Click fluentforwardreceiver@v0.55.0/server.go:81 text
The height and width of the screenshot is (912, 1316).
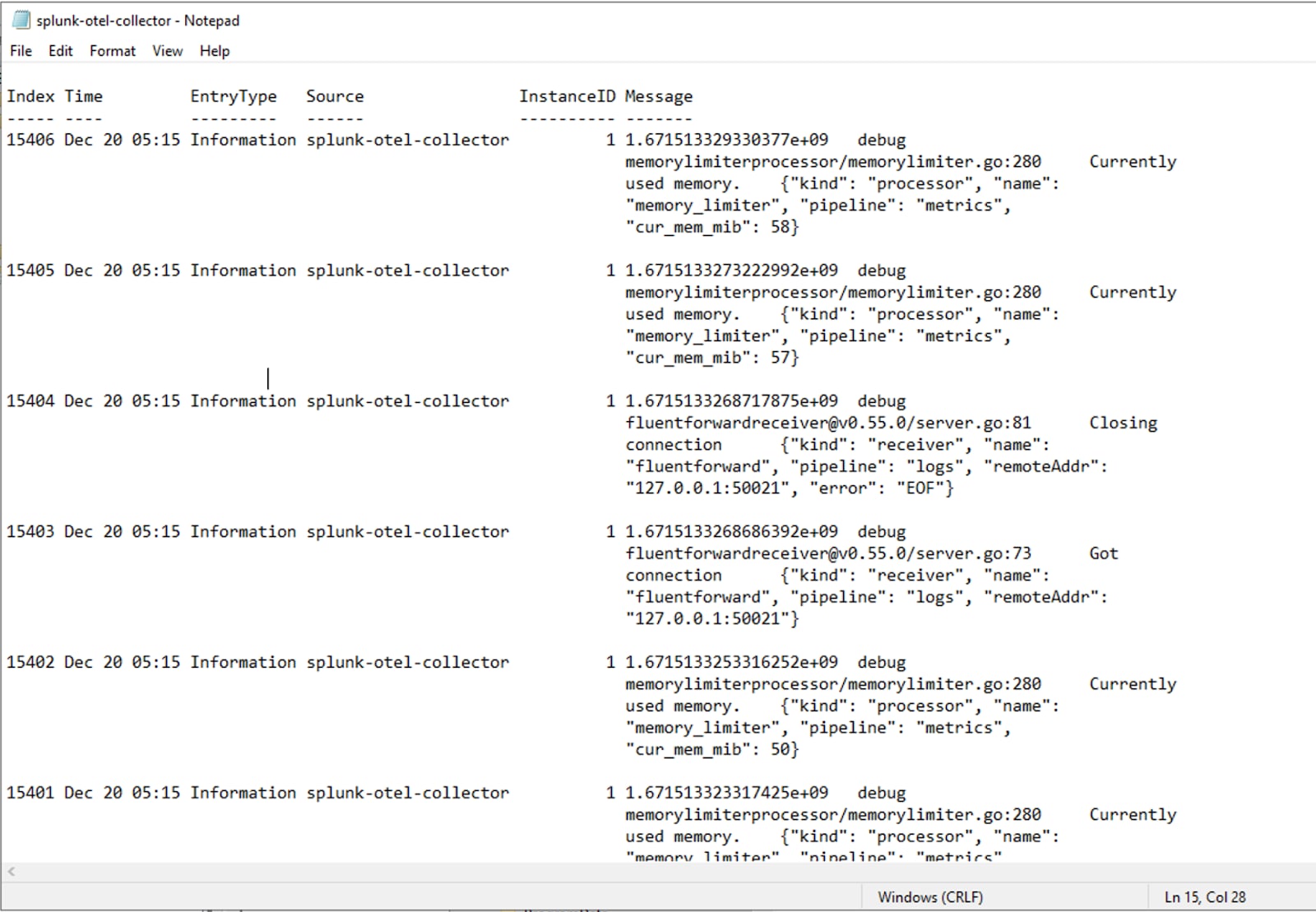tap(828, 424)
